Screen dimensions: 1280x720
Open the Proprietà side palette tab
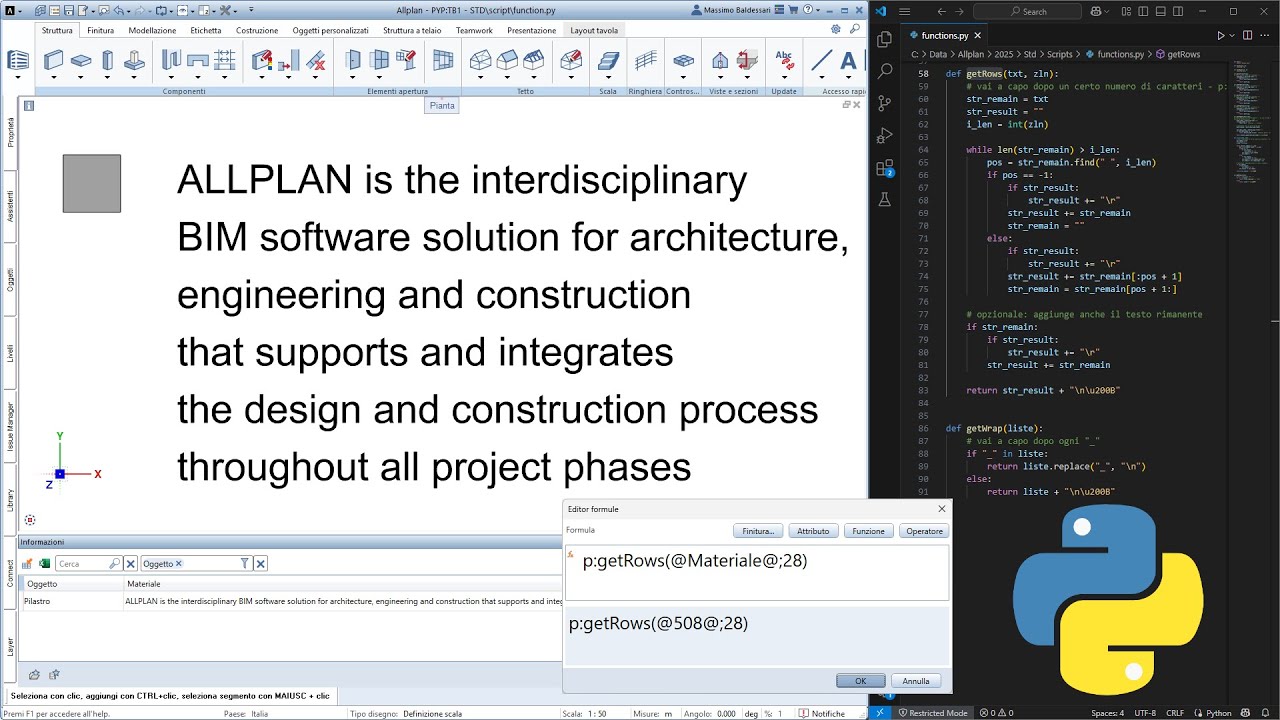pyautogui.click(x=10, y=131)
